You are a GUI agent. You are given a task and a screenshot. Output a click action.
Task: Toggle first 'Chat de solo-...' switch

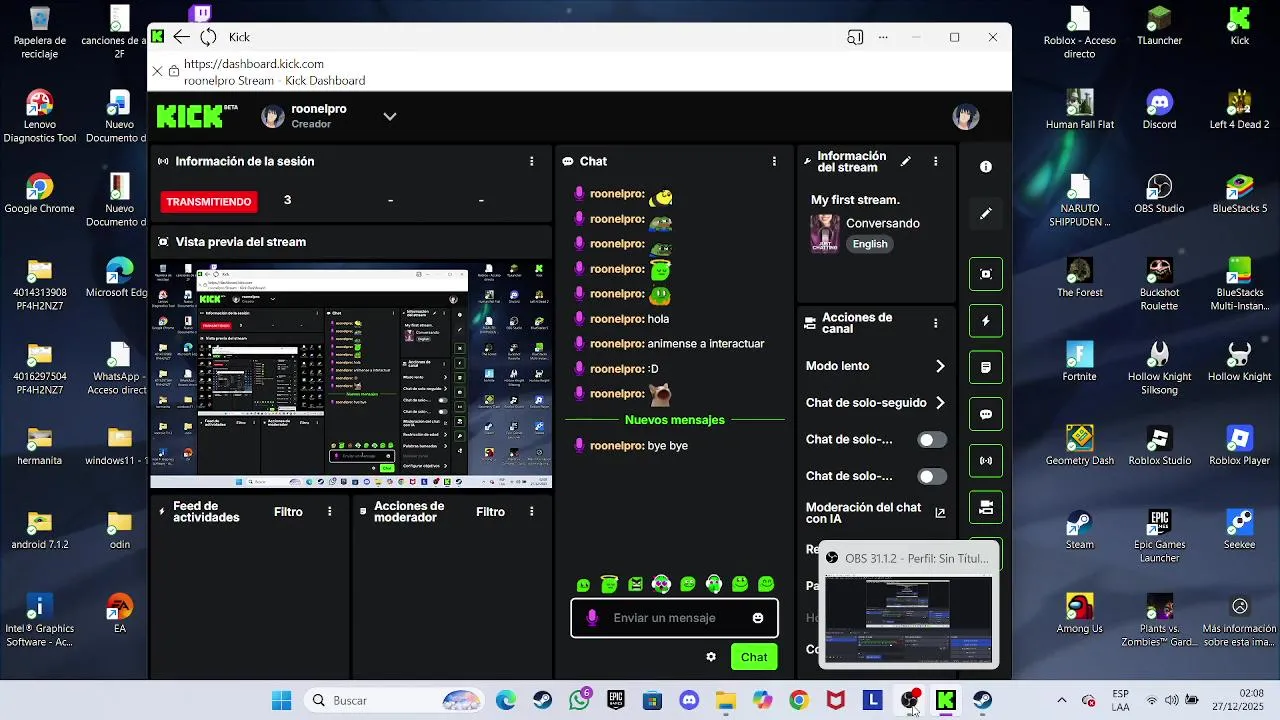coord(932,440)
